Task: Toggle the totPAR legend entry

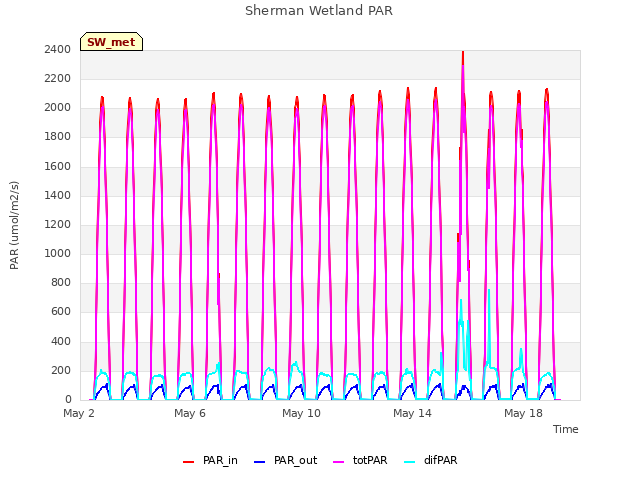Action: (360, 460)
